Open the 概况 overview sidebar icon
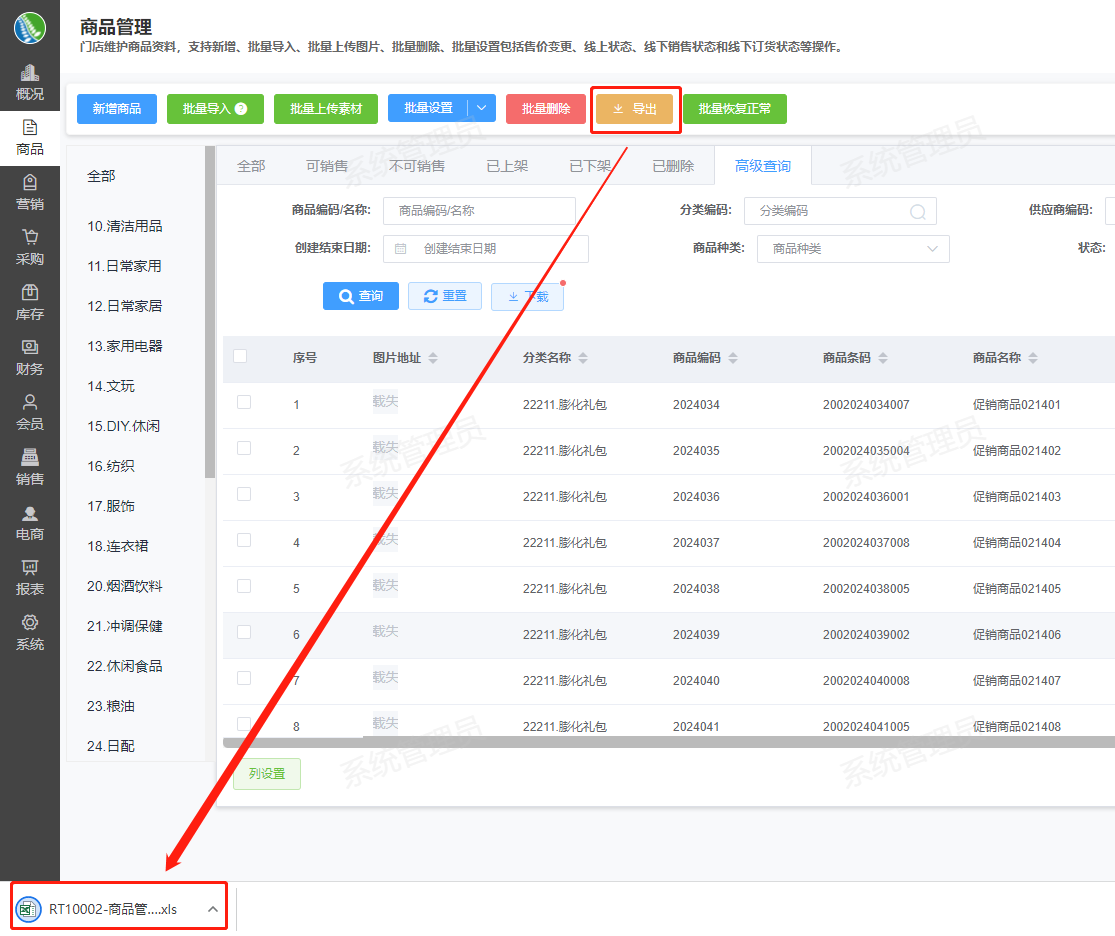 coord(30,73)
